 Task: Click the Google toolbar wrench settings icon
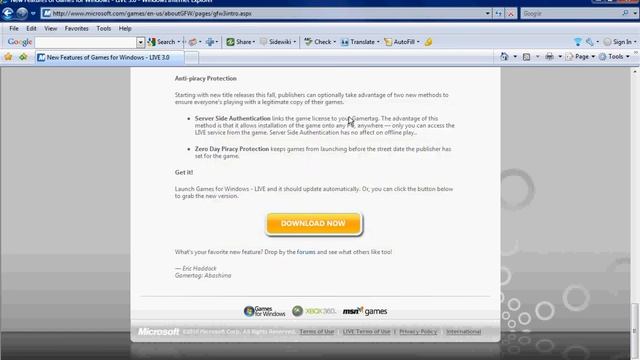[x=589, y=42]
